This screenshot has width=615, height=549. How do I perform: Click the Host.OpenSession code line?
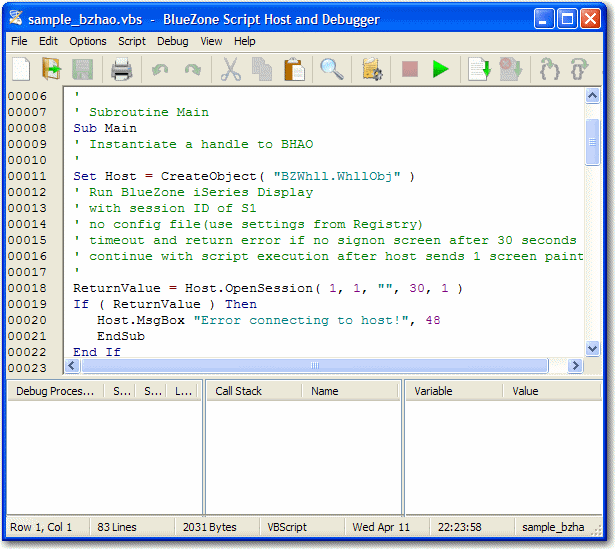(x=268, y=288)
